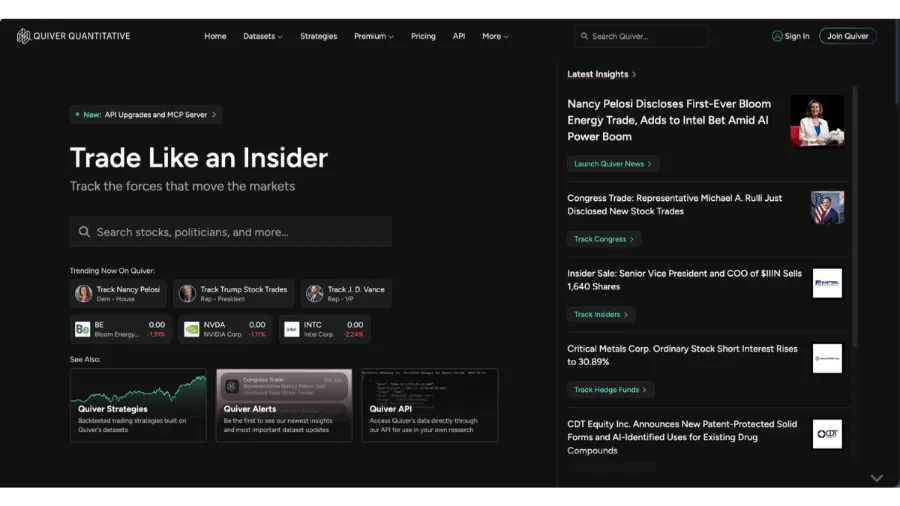Click the Track Hedge Funds button

coord(610,390)
